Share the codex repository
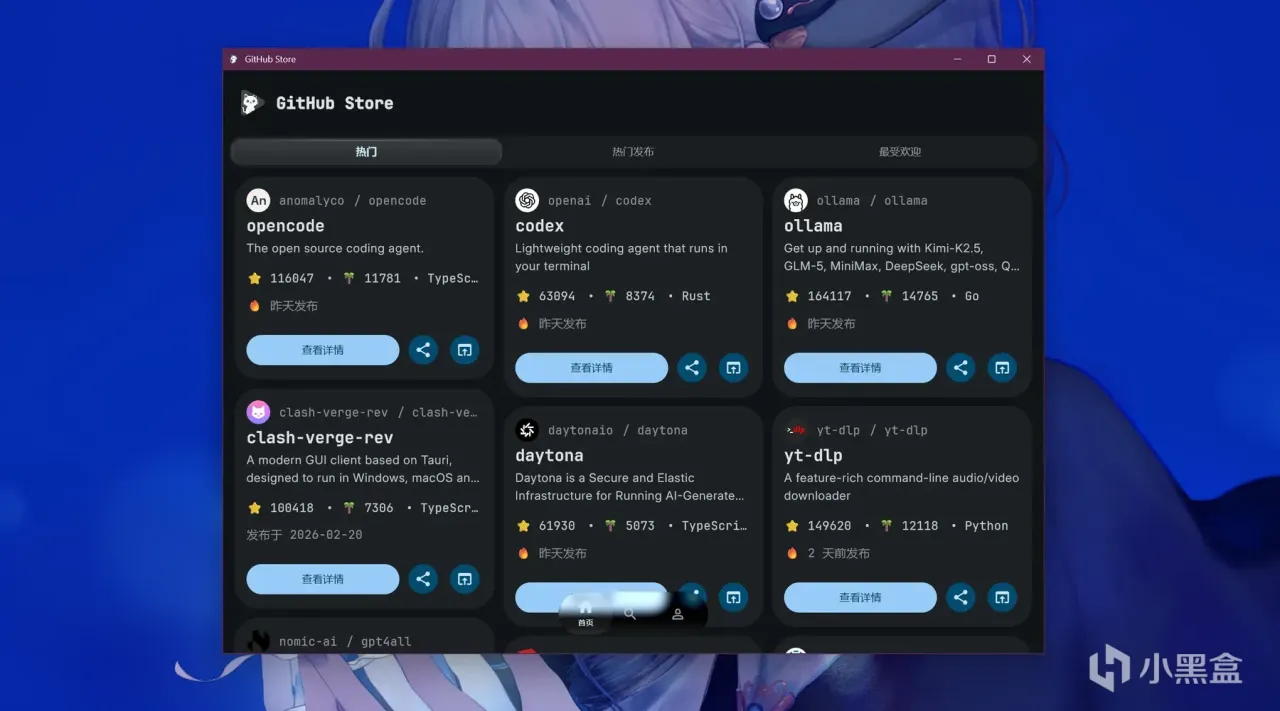 click(692, 368)
